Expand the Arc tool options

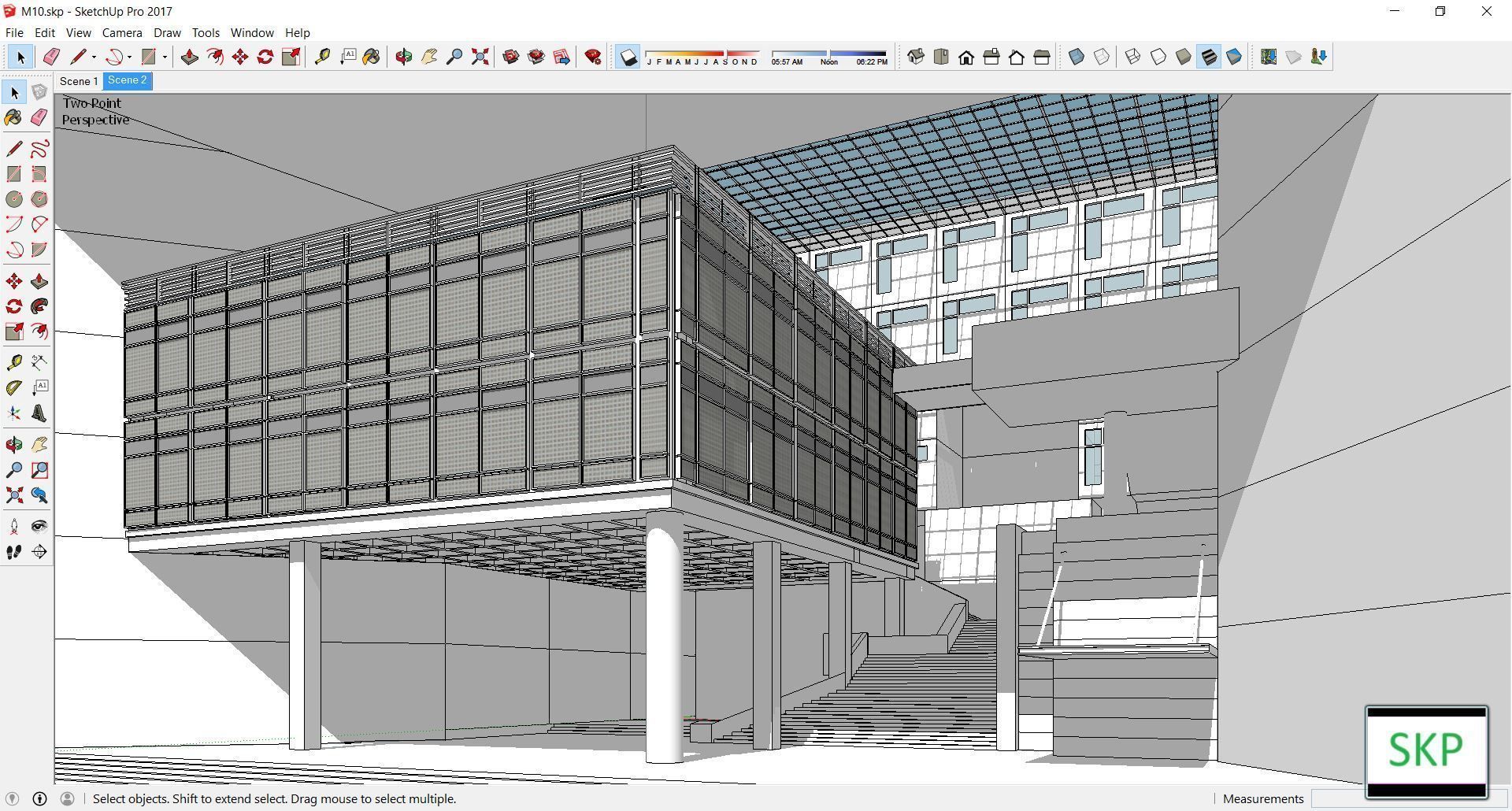129,57
